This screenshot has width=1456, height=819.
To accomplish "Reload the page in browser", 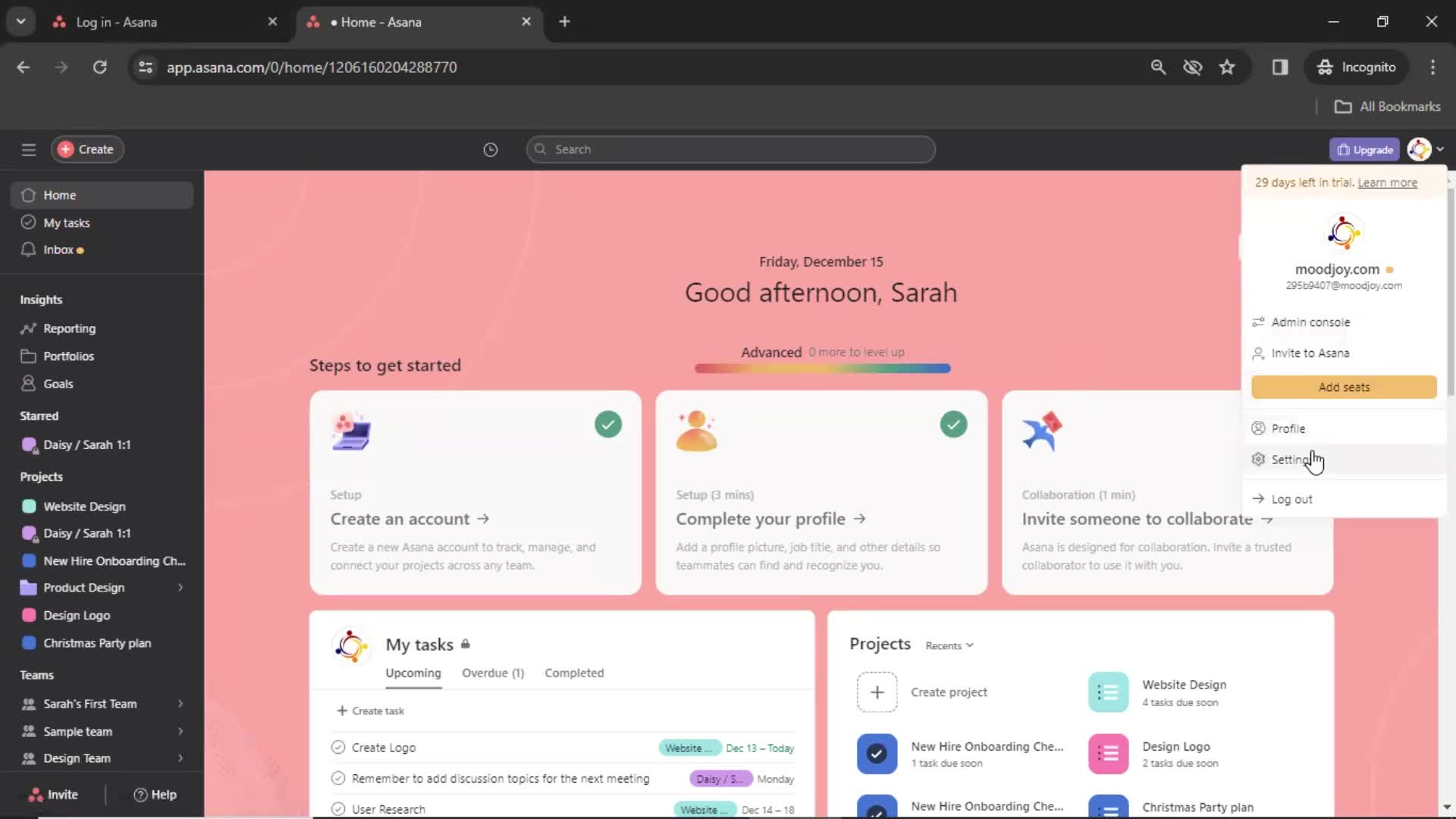I will coord(100,67).
